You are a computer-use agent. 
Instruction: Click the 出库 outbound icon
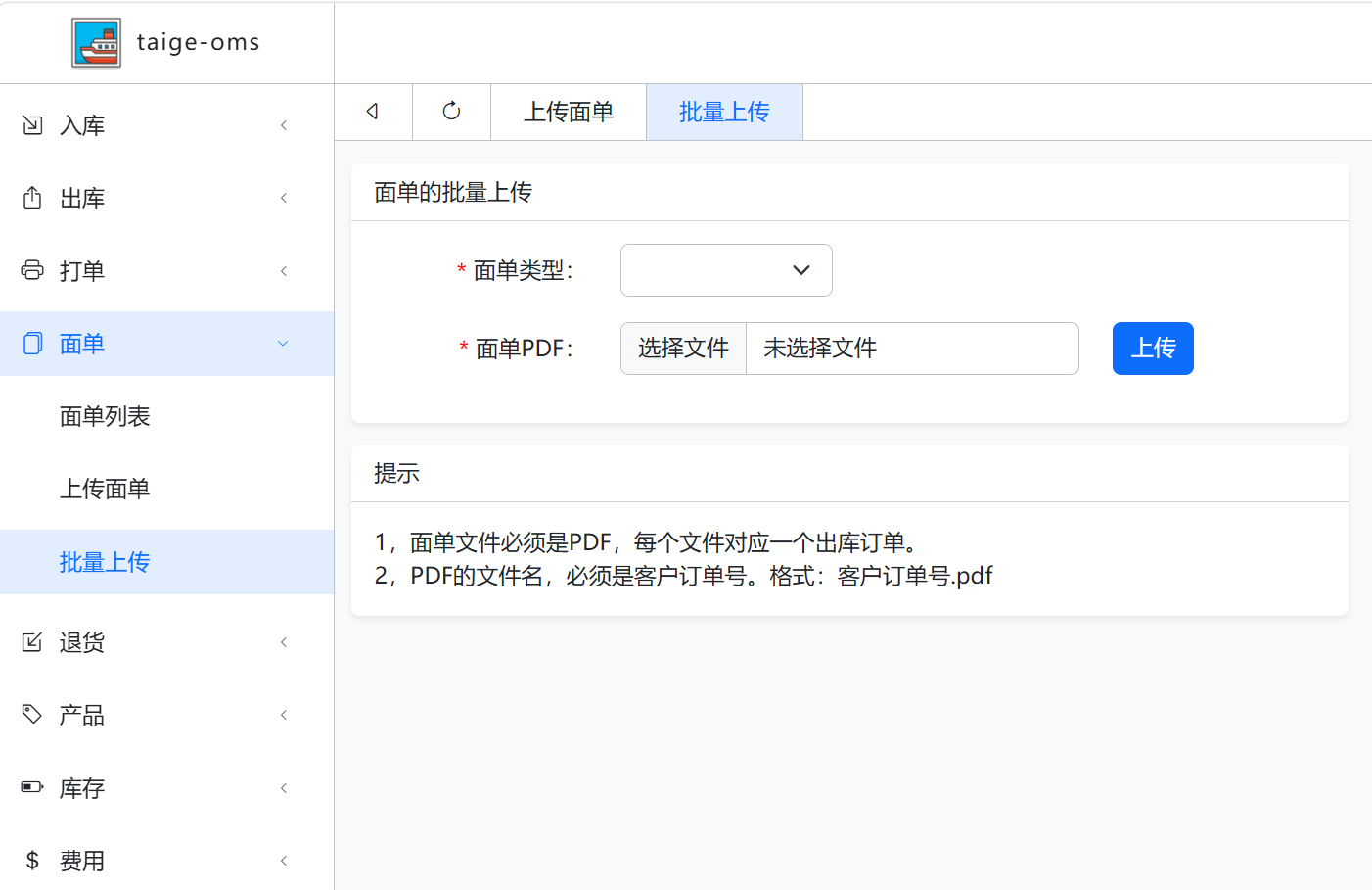click(x=32, y=198)
